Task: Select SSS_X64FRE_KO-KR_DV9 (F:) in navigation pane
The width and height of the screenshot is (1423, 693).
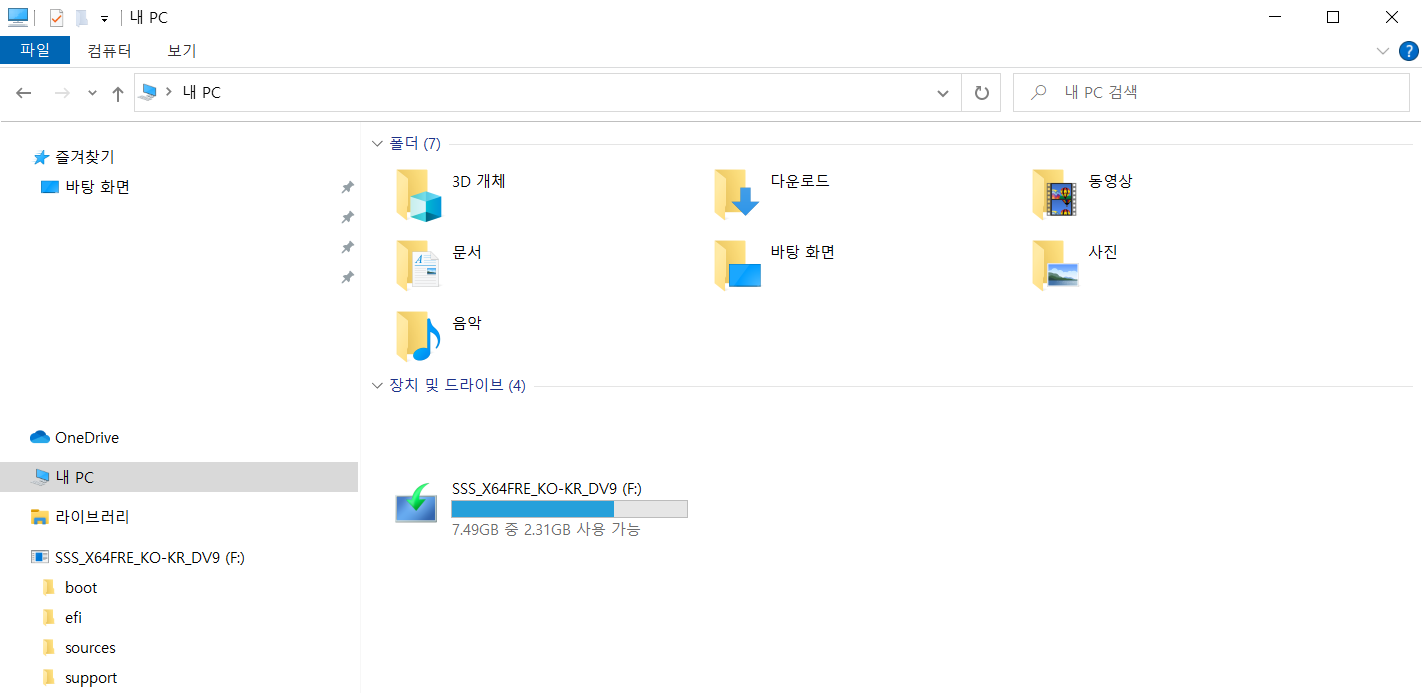Action: (x=138, y=557)
